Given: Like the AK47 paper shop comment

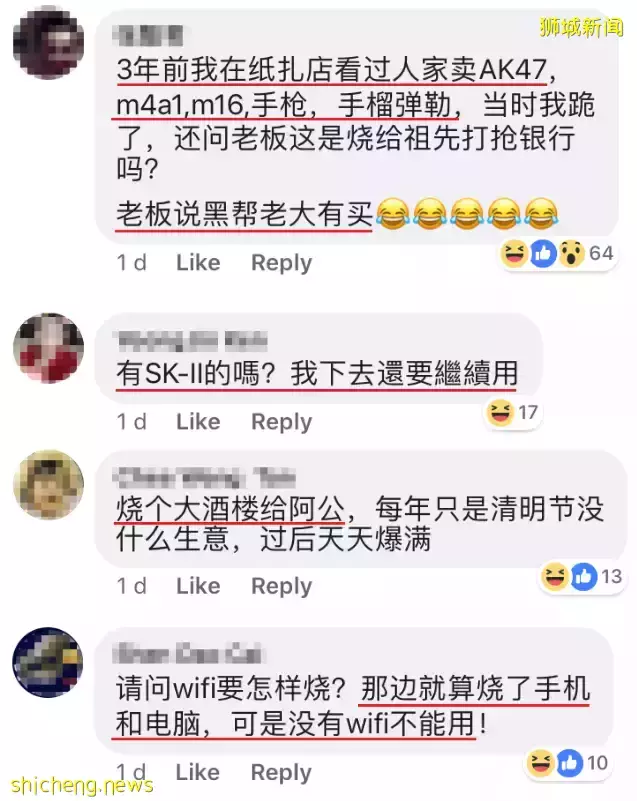Looking at the screenshot, I should (x=198, y=263).
